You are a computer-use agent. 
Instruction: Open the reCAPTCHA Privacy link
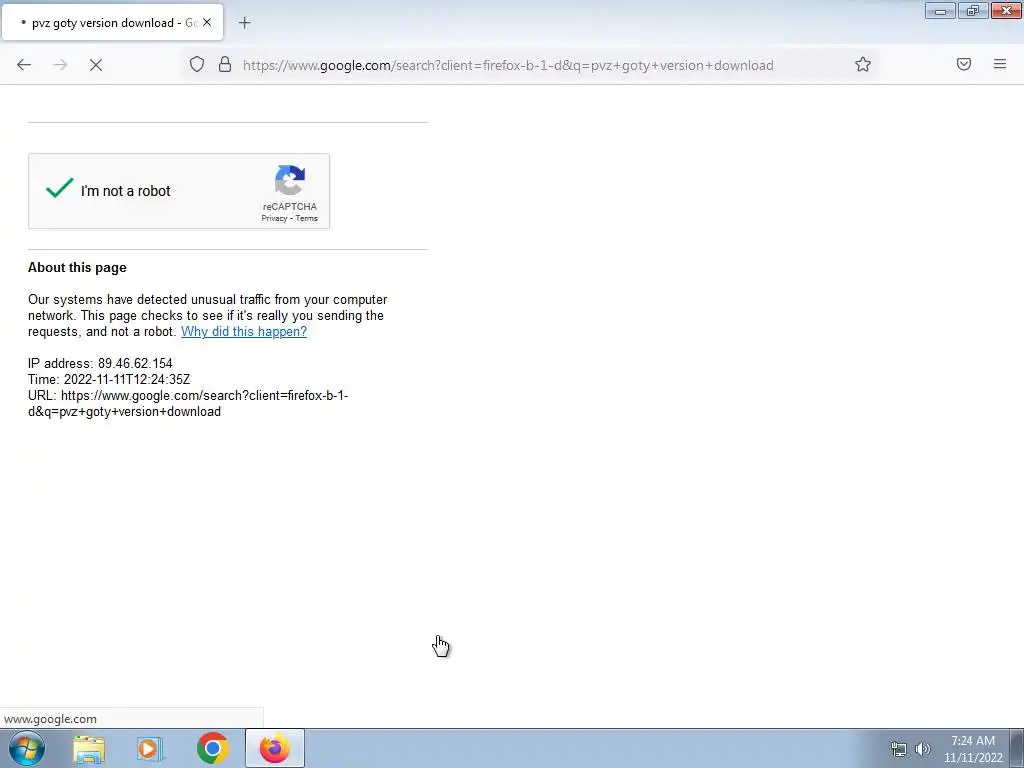tap(274, 218)
